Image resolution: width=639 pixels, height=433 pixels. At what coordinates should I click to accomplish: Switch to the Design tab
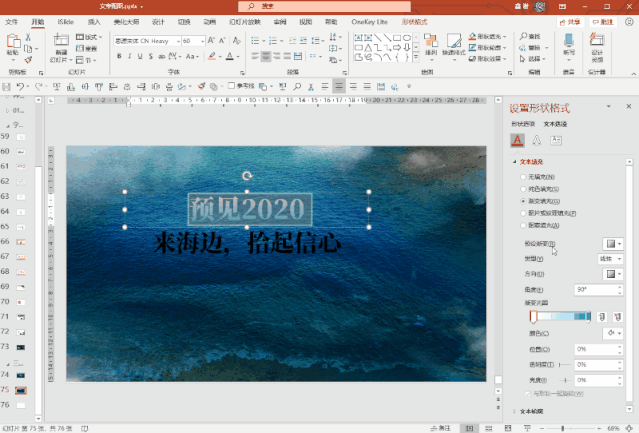pyautogui.click(x=158, y=22)
